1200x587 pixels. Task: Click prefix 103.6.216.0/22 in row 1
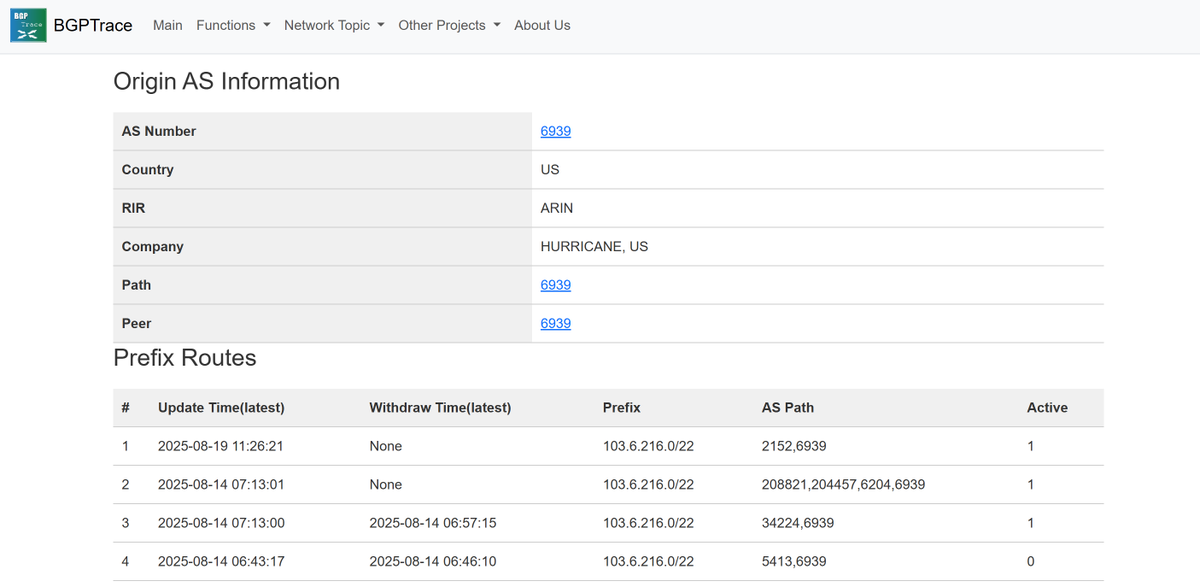click(648, 446)
